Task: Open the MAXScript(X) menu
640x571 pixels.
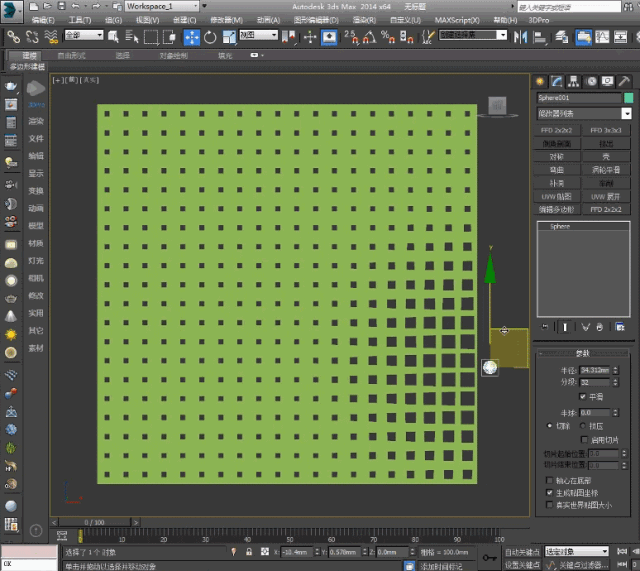Action: tap(457, 20)
